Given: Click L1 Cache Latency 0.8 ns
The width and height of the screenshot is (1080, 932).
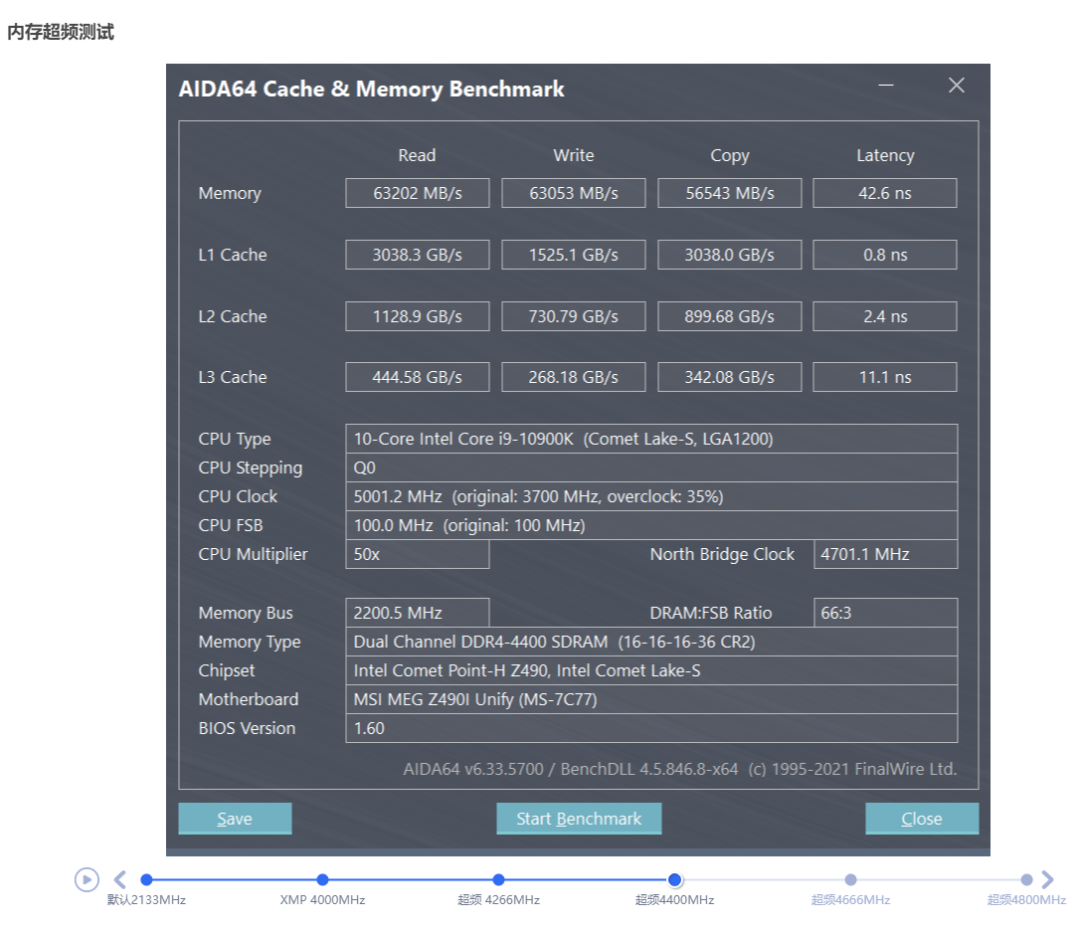Looking at the screenshot, I should pos(885,255).
